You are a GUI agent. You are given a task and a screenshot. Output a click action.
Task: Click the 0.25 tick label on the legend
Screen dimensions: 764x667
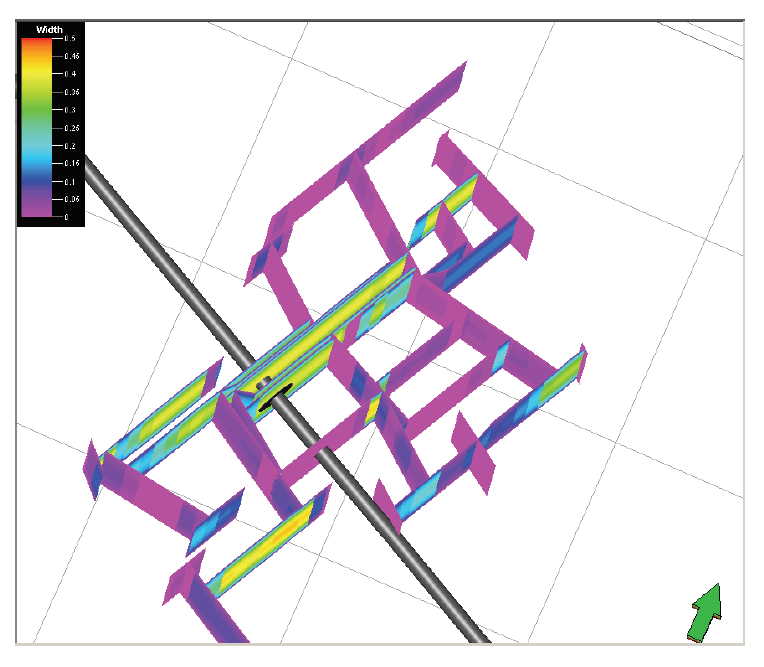(x=72, y=128)
